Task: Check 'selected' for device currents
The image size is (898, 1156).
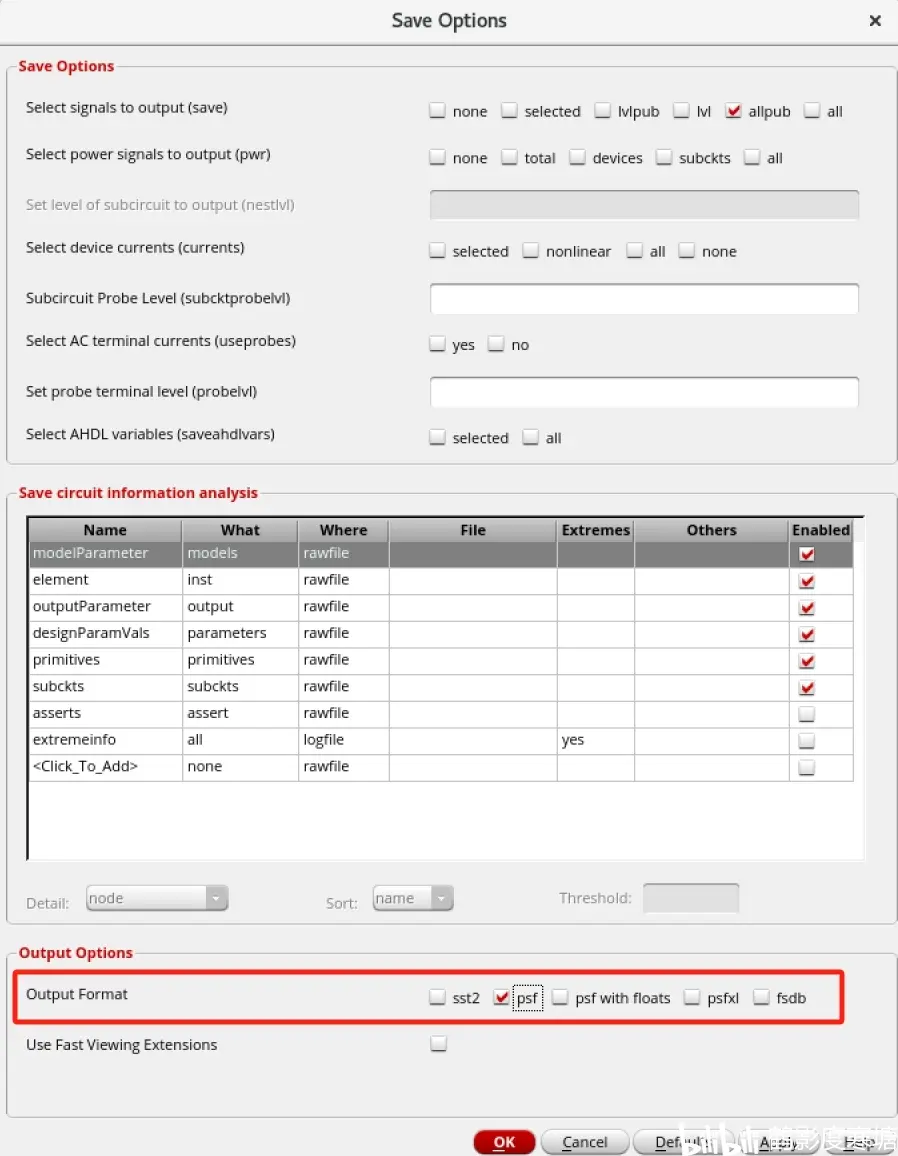Action: point(437,251)
